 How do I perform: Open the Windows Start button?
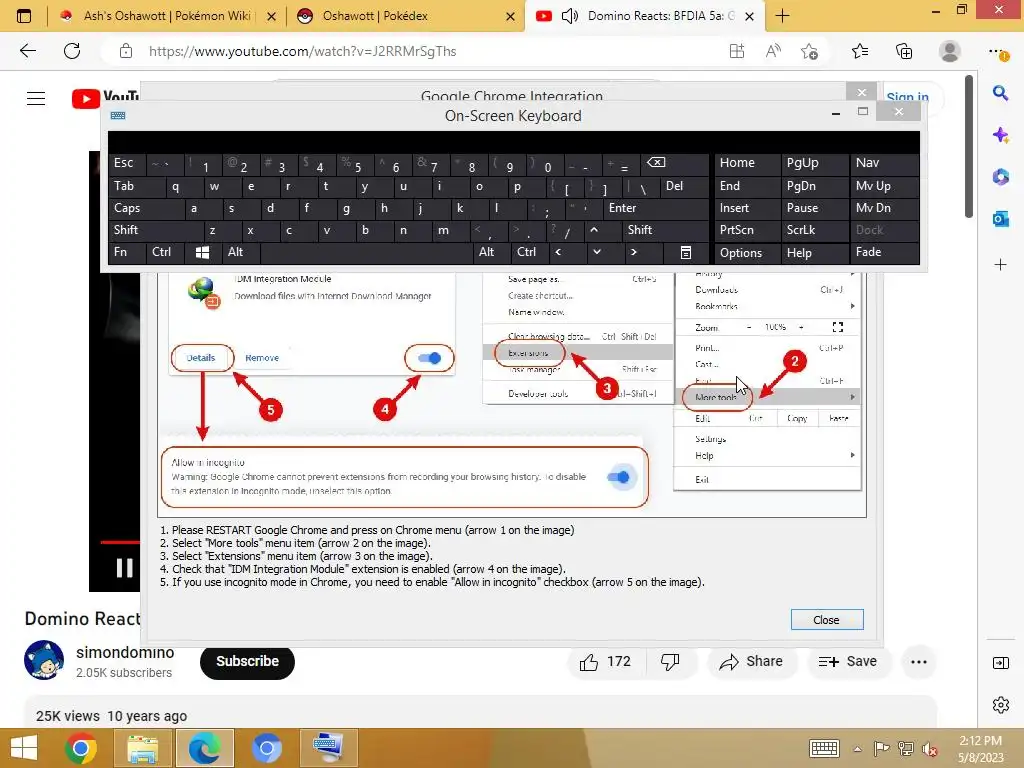coord(24,748)
